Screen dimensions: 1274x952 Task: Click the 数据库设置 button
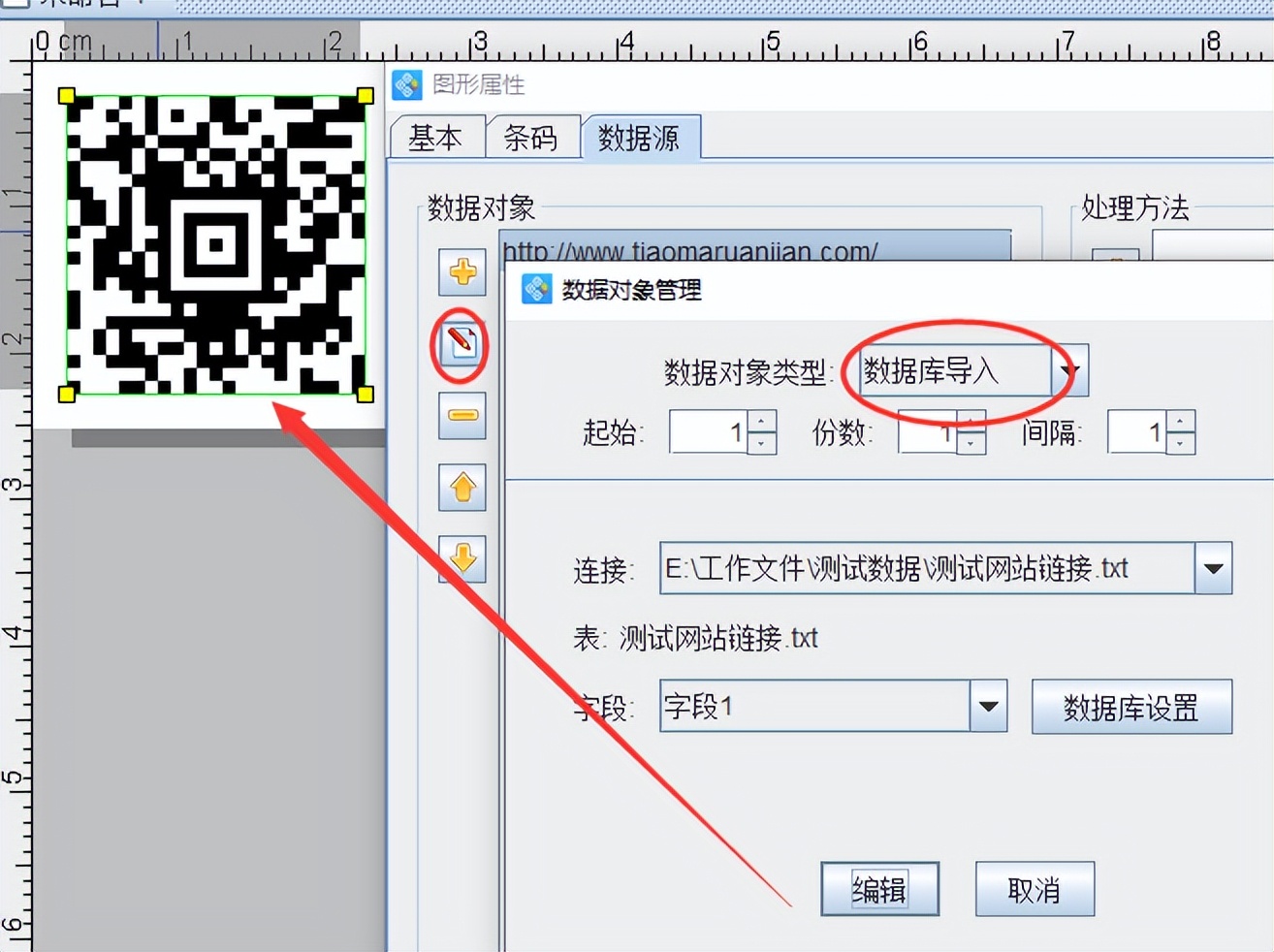[x=1131, y=707]
